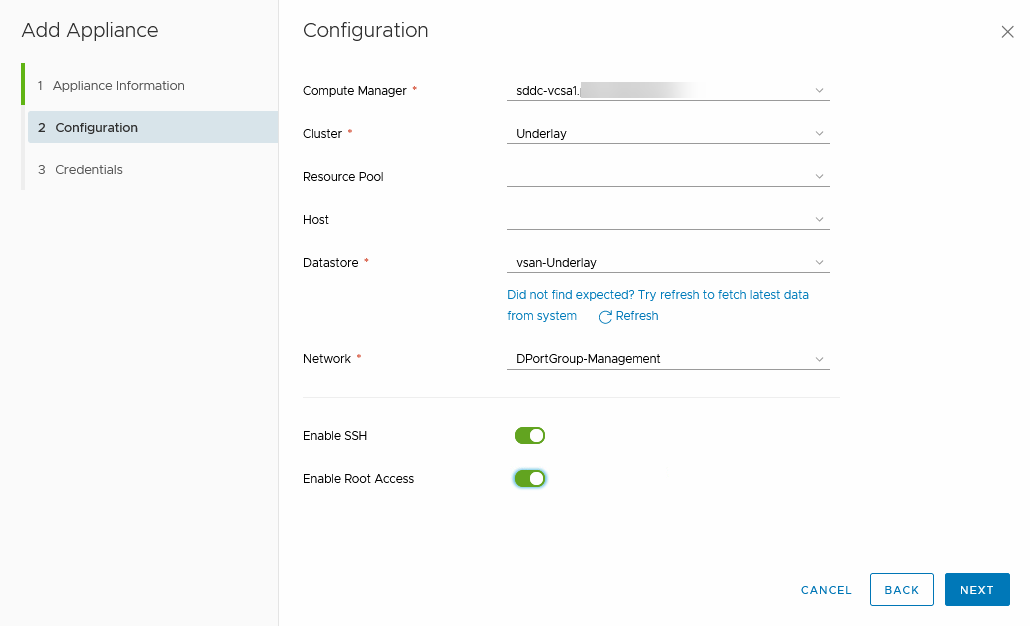Jump to the Credentials step
The width and height of the screenshot is (1030, 626).
coord(88,170)
